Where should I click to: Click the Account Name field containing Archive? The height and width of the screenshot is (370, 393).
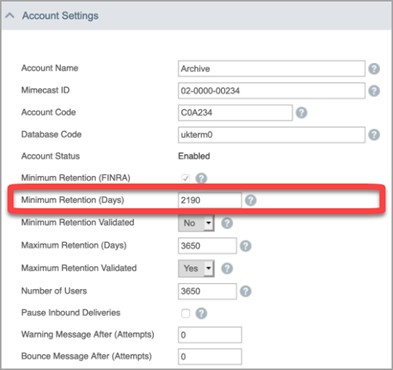(271, 69)
